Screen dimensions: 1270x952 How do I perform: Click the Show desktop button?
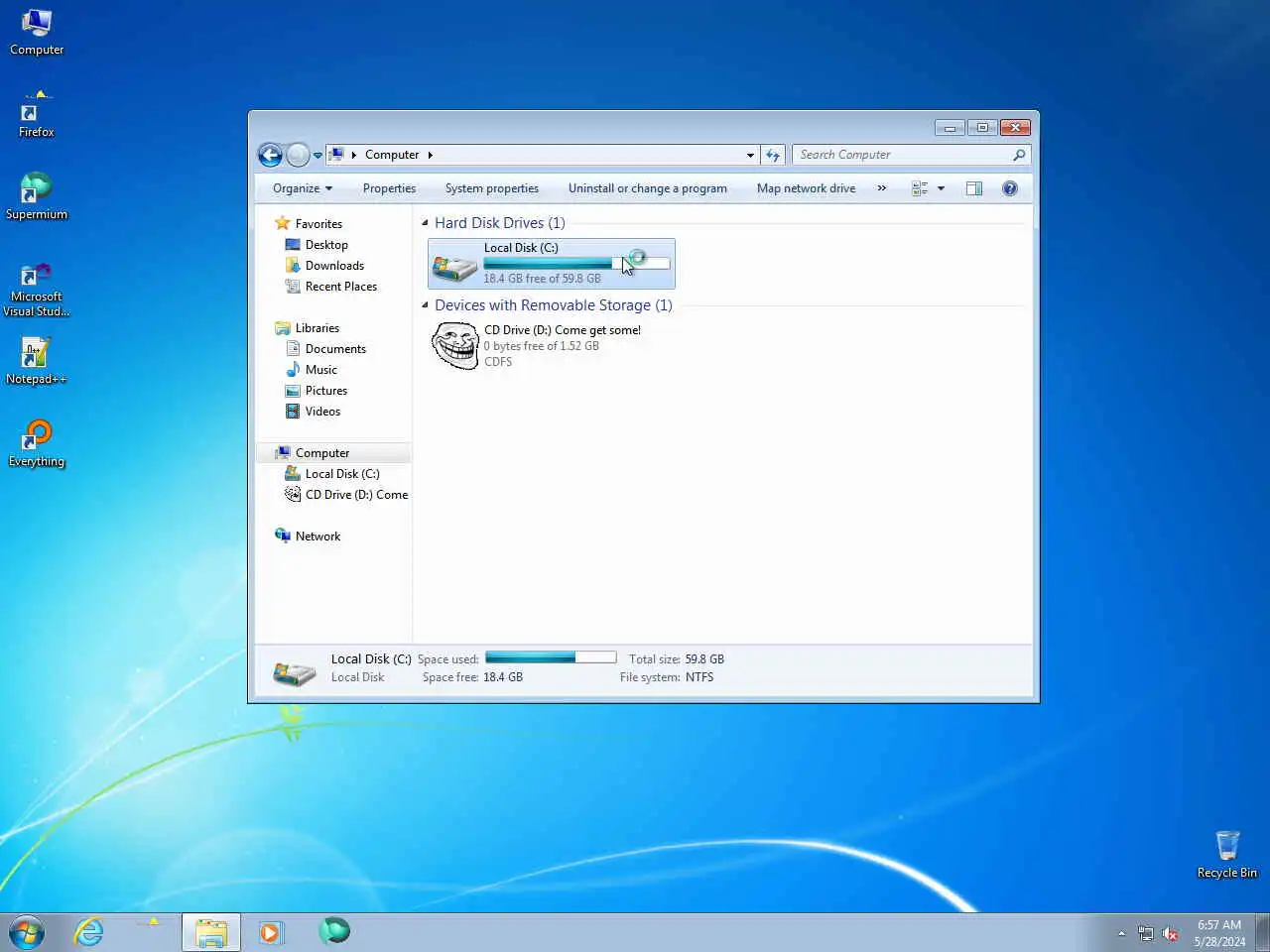(1262, 933)
